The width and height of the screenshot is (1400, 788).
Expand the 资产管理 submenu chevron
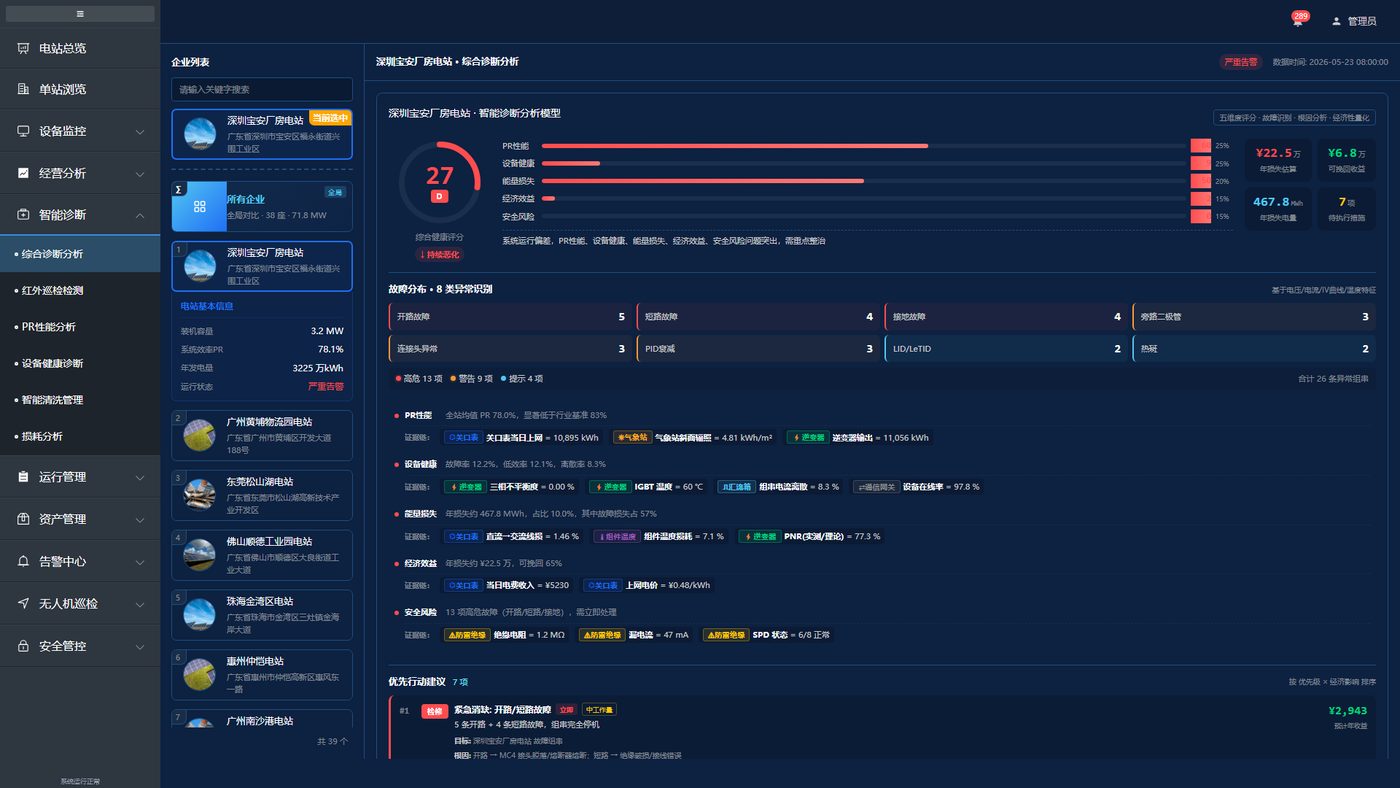tap(140, 519)
